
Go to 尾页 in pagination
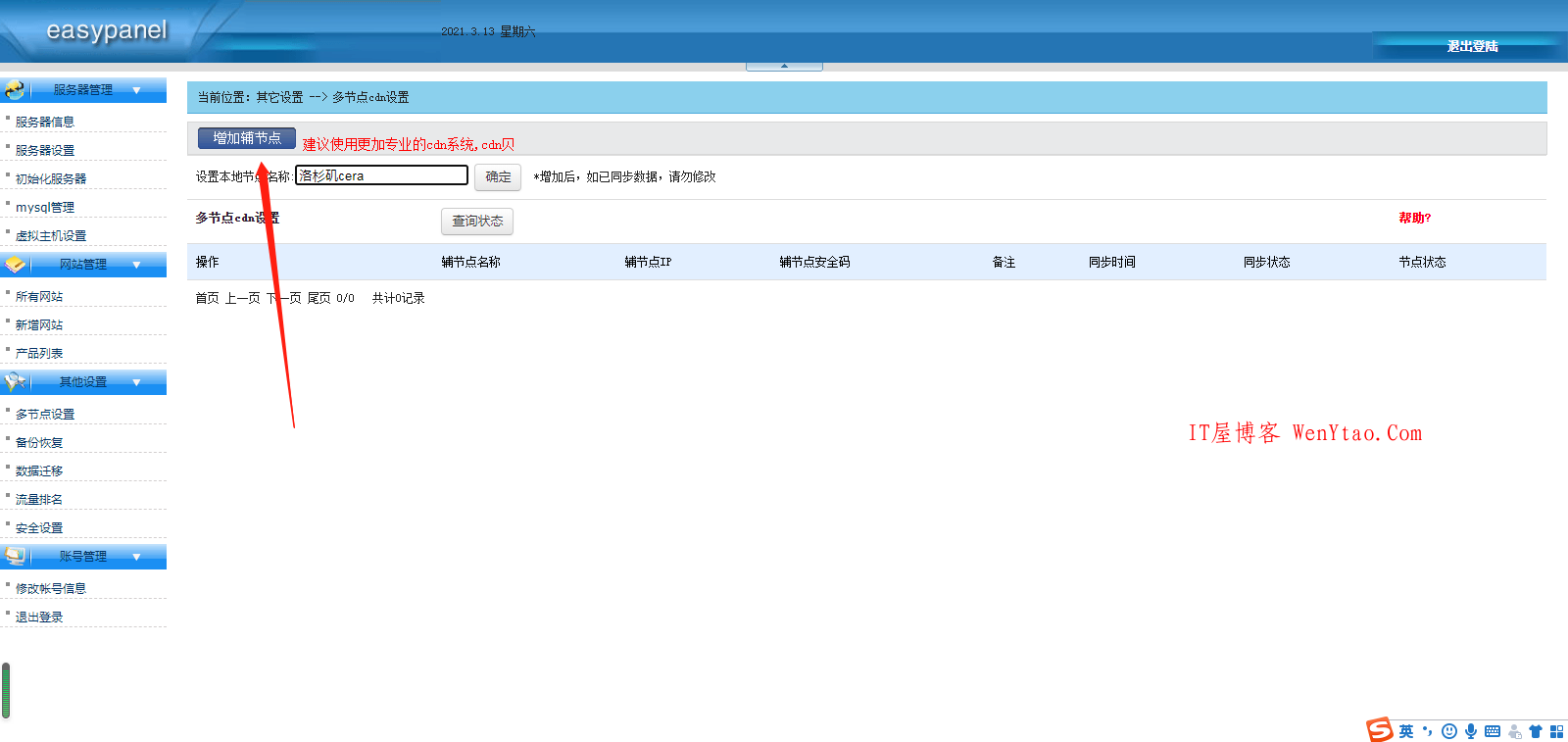318,299
